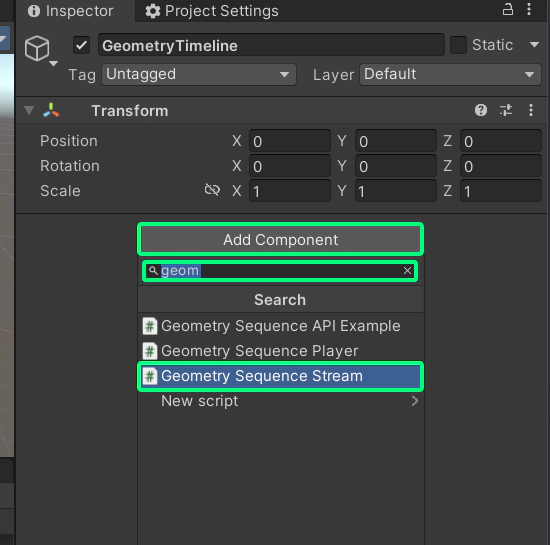Open the Inspector panel three-dot menu
Screen dimensions: 550x545
pos(529,9)
